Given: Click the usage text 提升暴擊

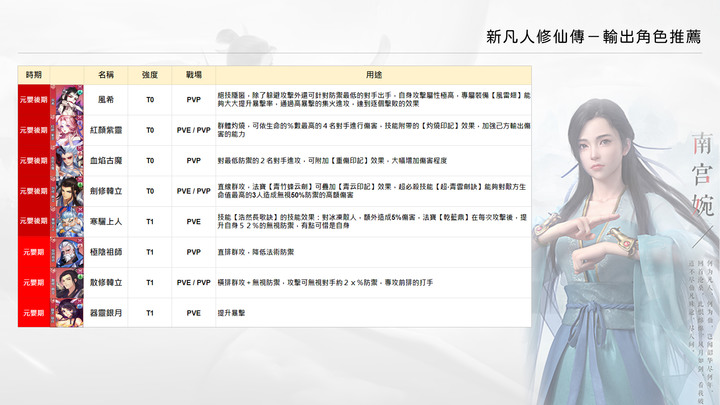Looking at the screenshot, I should 231,313.
